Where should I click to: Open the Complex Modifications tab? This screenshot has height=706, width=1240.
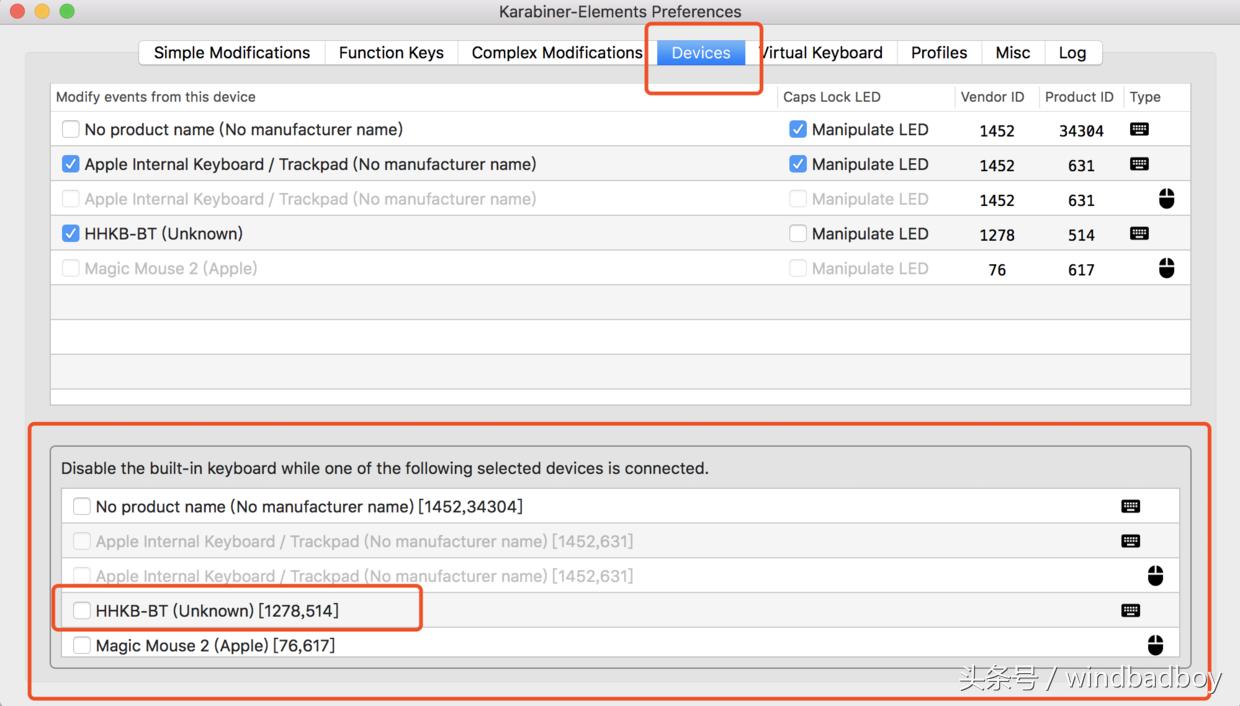tap(556, 53)
